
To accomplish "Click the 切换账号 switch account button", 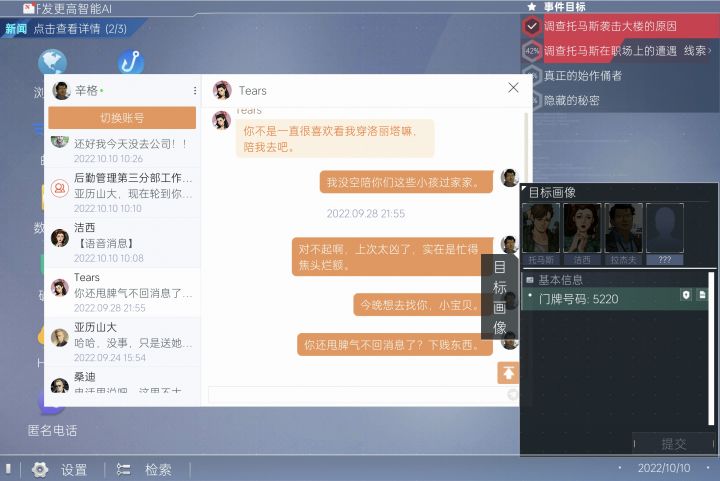I will (x=122, y=118).
